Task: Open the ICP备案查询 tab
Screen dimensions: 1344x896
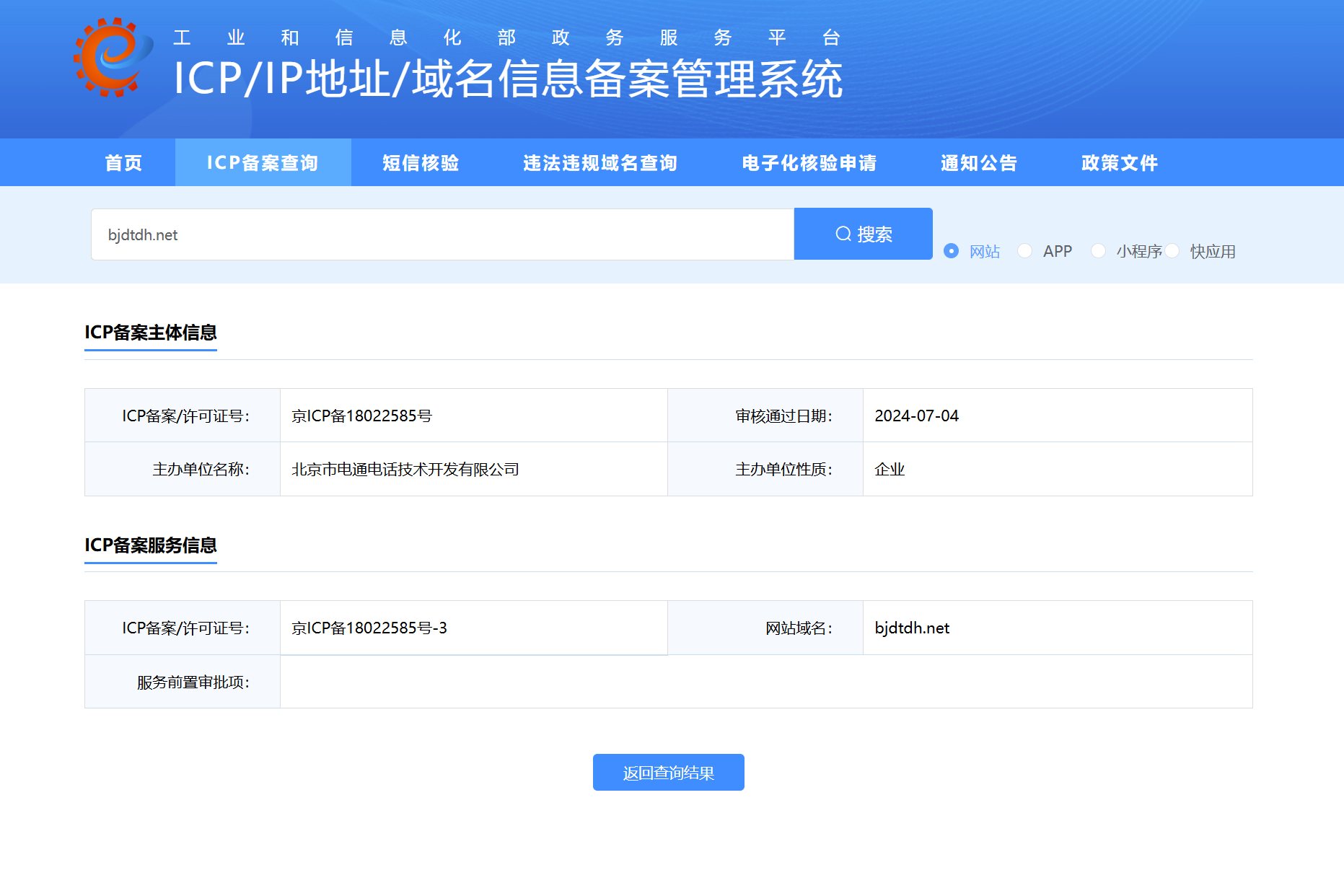Action: pos(263,162)
